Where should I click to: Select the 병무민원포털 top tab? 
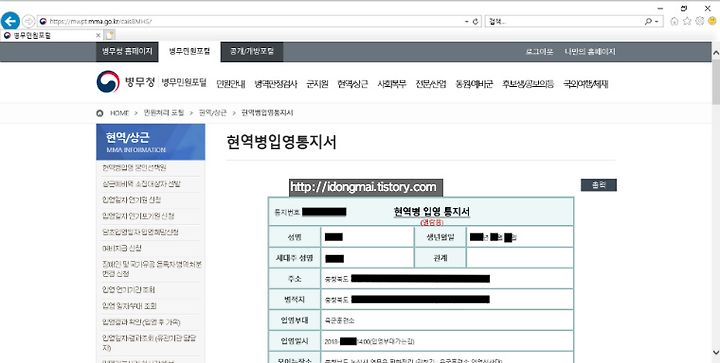pos(189,51)
